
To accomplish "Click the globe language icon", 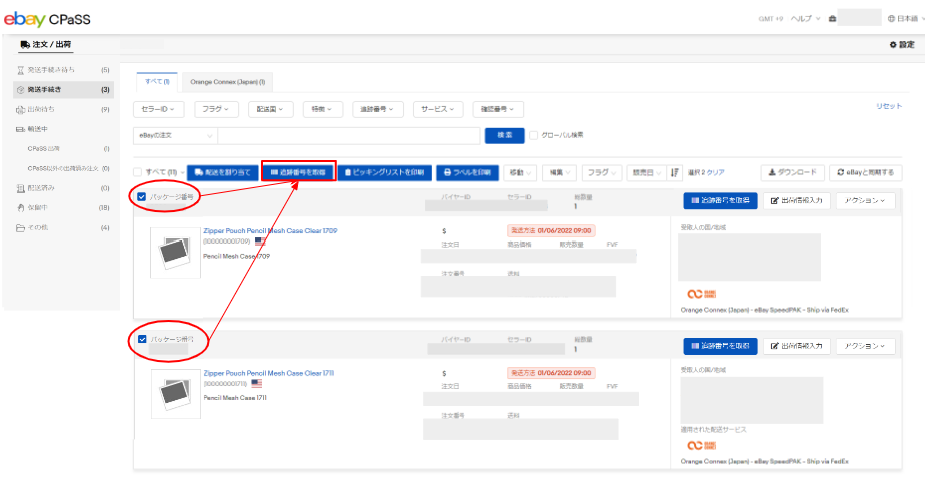I will 890,18.
